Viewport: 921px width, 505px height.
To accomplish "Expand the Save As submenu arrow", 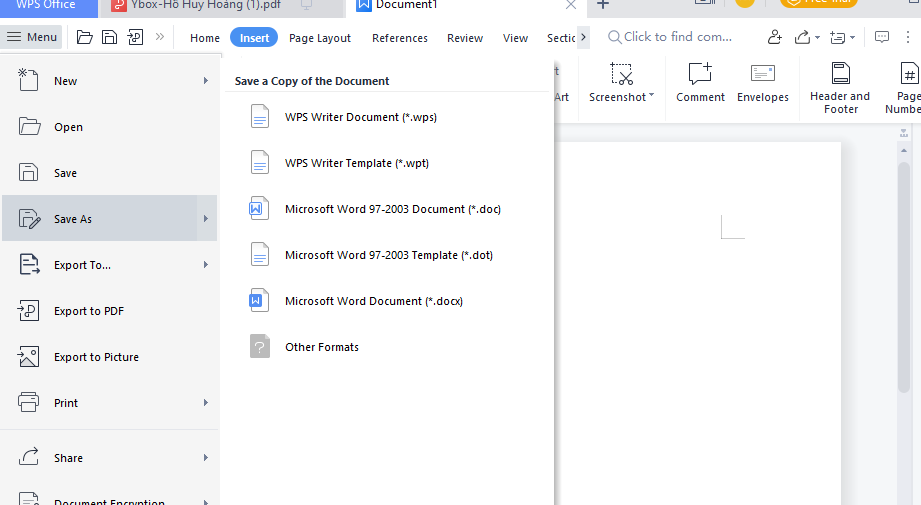I will coord(206,218).
